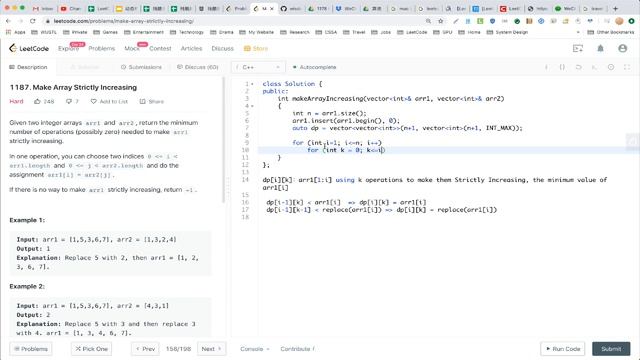Expand the Console panel
Viewport: 640px width, 360px height.
coord(255,349)
